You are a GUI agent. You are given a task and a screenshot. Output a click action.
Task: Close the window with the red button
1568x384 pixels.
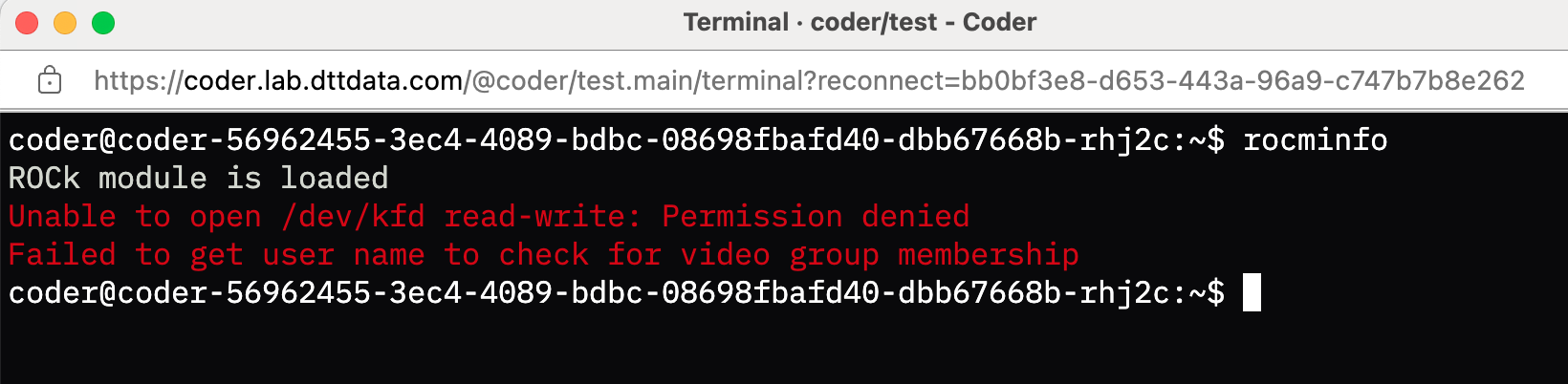(x=27, y=23)
